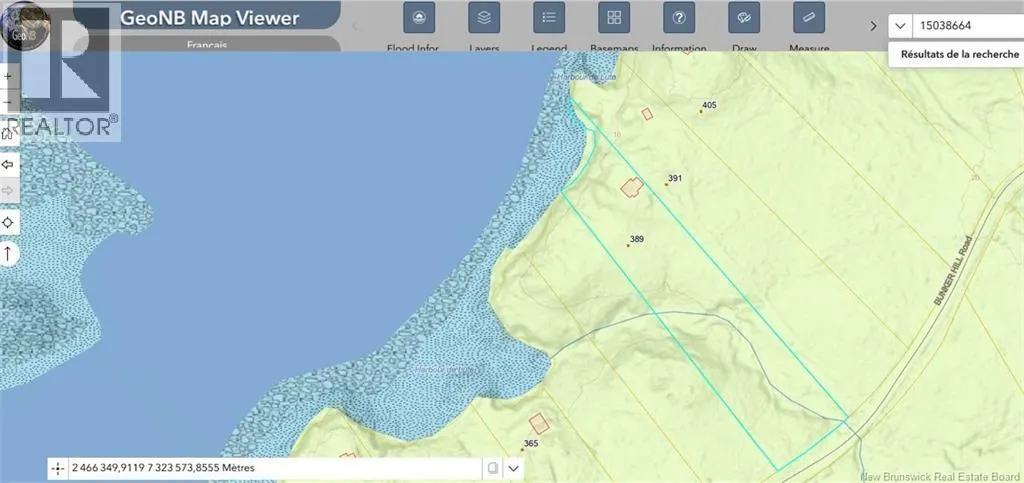
Task: Zoom in on the map
Action: [8, 76]
